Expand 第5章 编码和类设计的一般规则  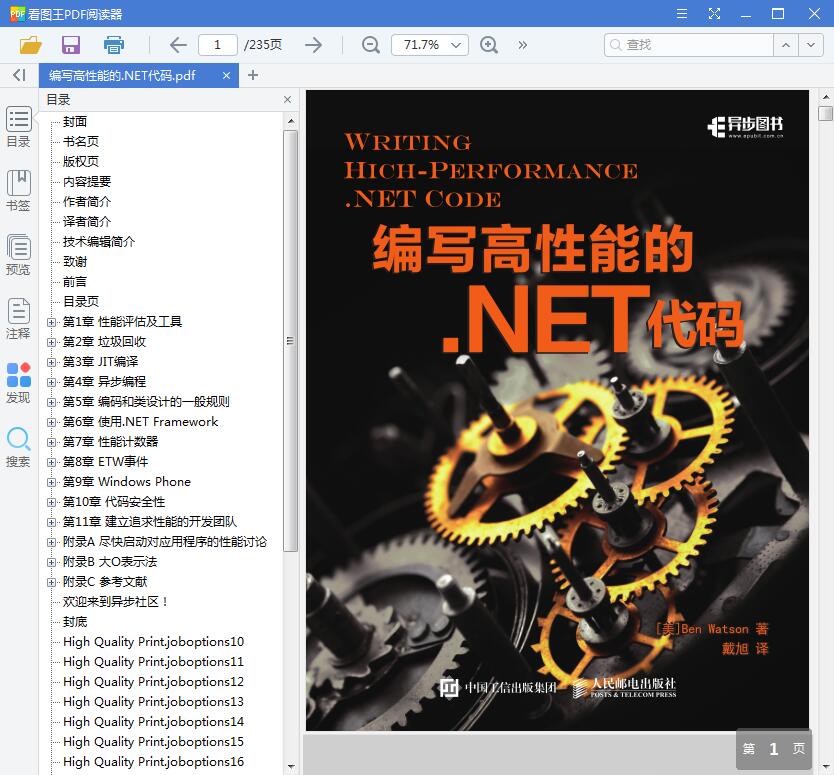click(51, 403)
